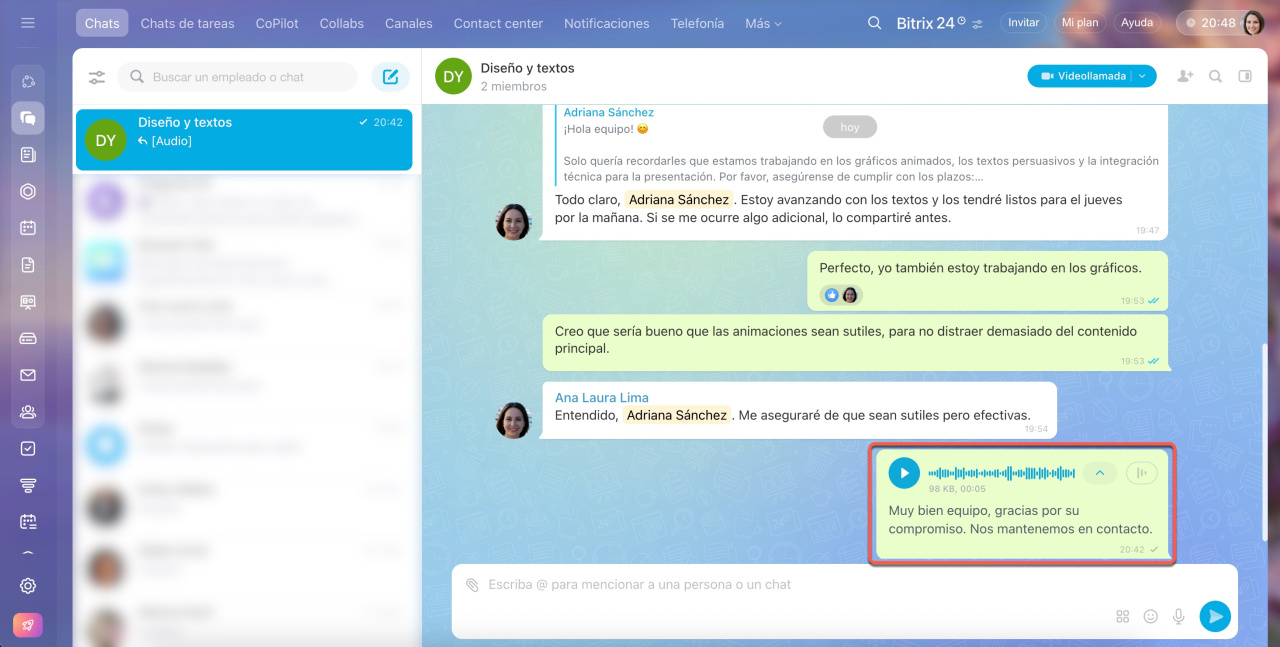
Task: Start a Videollamada call
Action: [1082, 76]
